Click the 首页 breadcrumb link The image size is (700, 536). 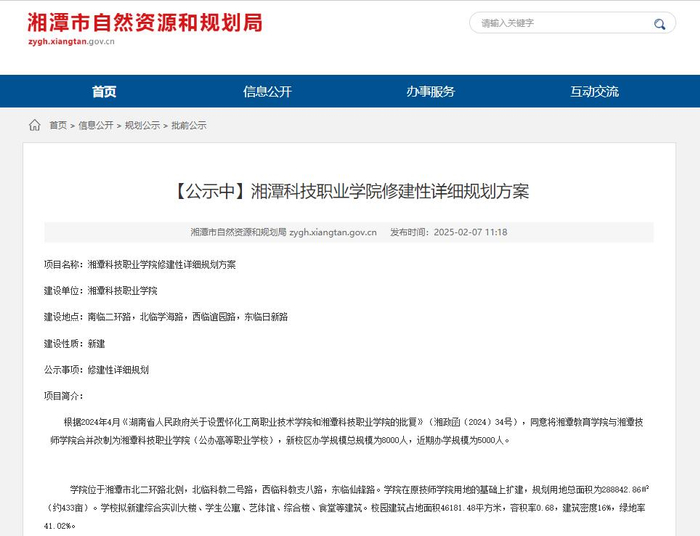(x=58, y=125)
